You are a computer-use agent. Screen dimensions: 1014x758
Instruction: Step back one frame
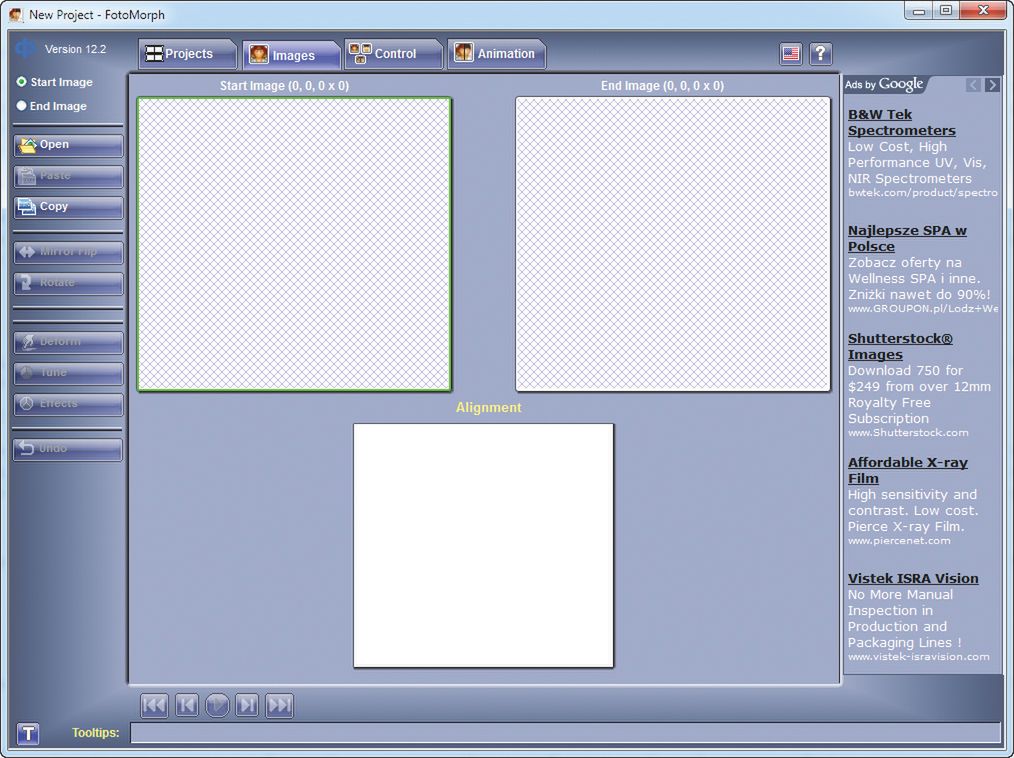(x=186, y=705)
